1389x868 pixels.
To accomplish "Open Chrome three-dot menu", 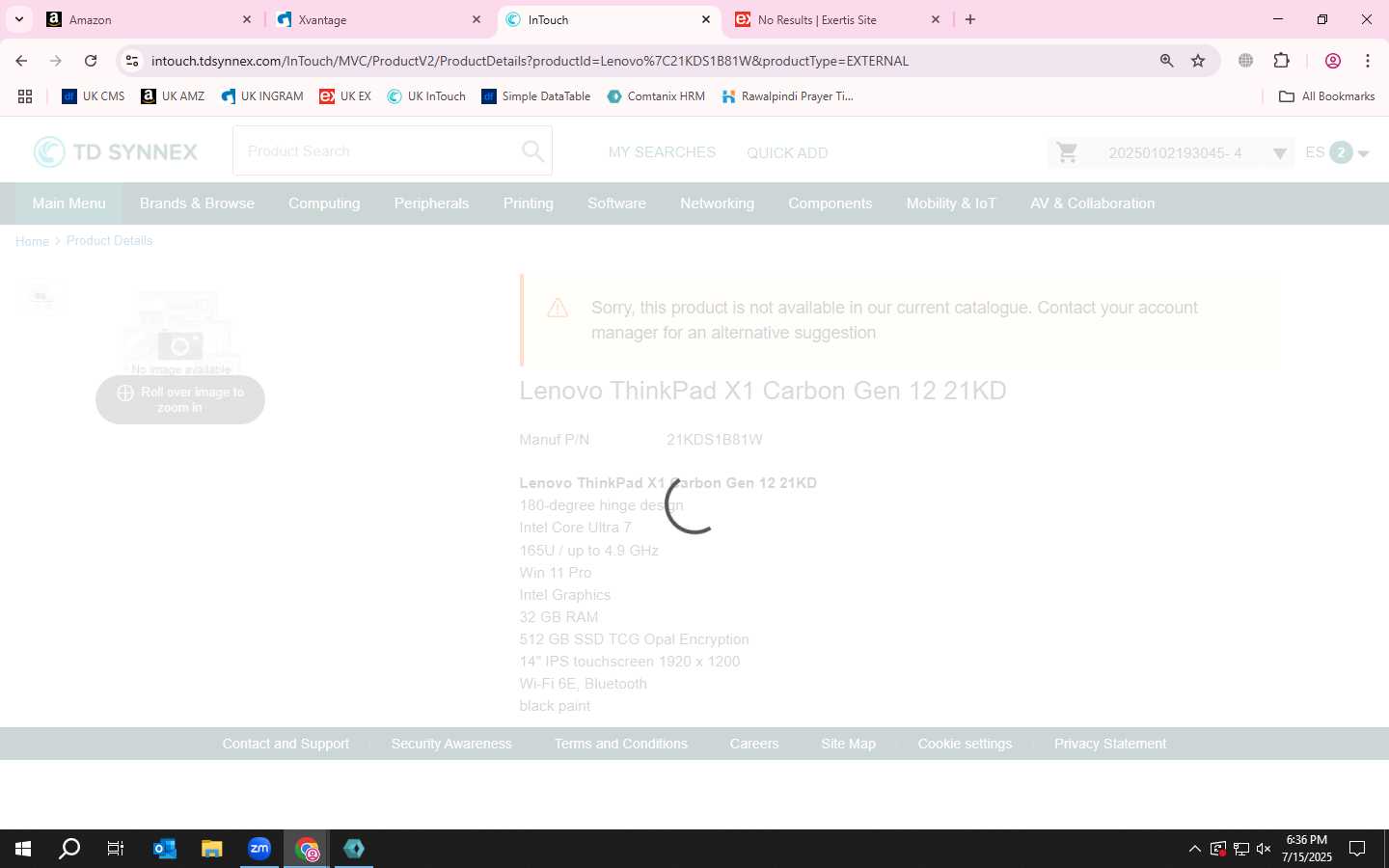I will click(x=1368, y=61).
